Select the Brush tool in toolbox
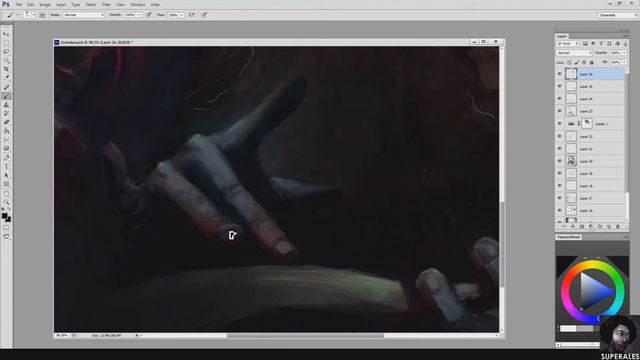 click(x=6, y=96)
